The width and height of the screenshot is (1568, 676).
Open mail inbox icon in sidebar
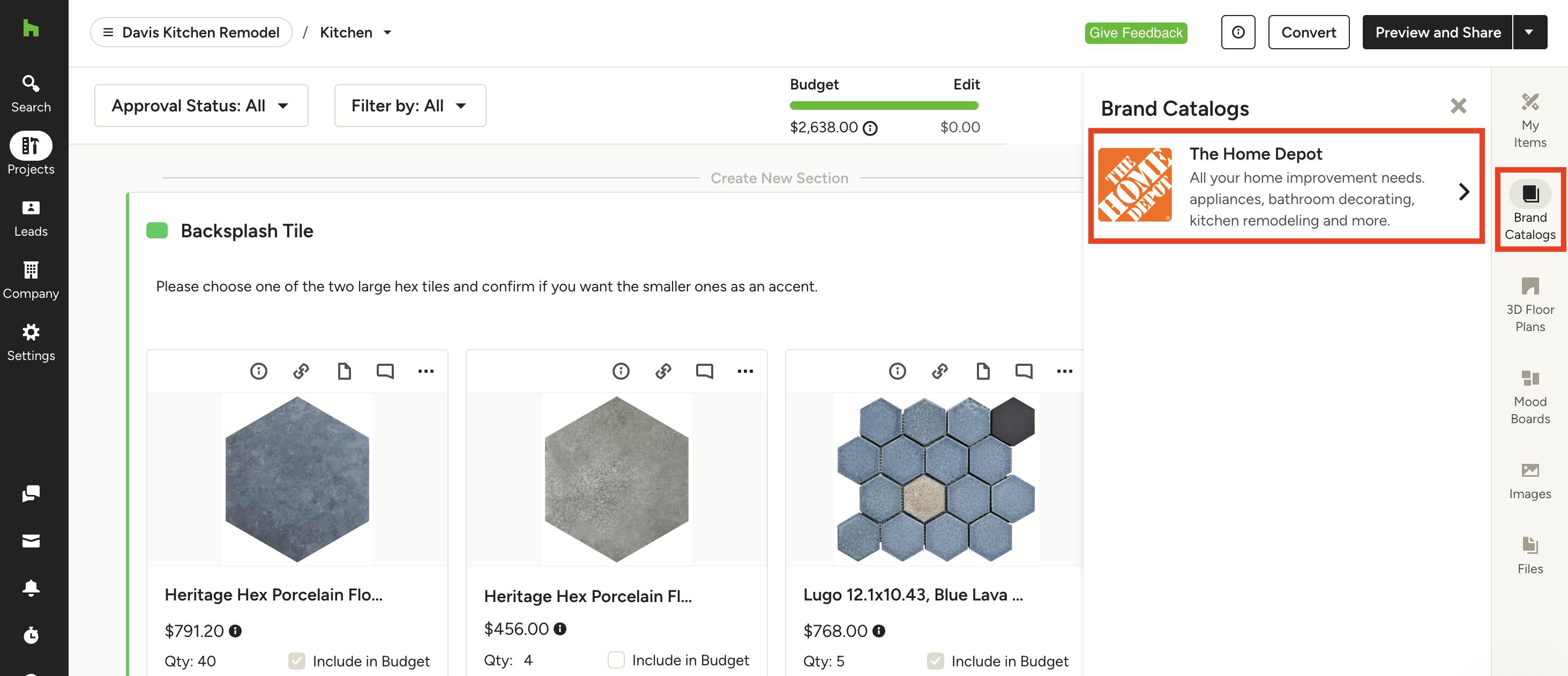click(x=31, y=541)
